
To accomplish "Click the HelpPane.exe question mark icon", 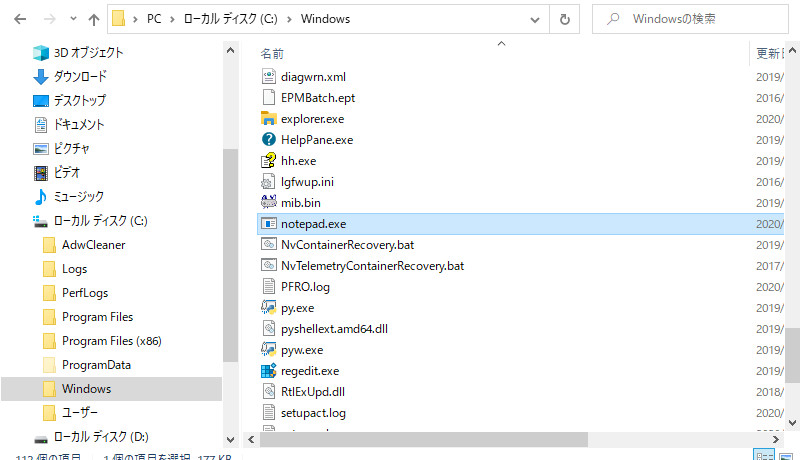I will click(x=268, y=139).
